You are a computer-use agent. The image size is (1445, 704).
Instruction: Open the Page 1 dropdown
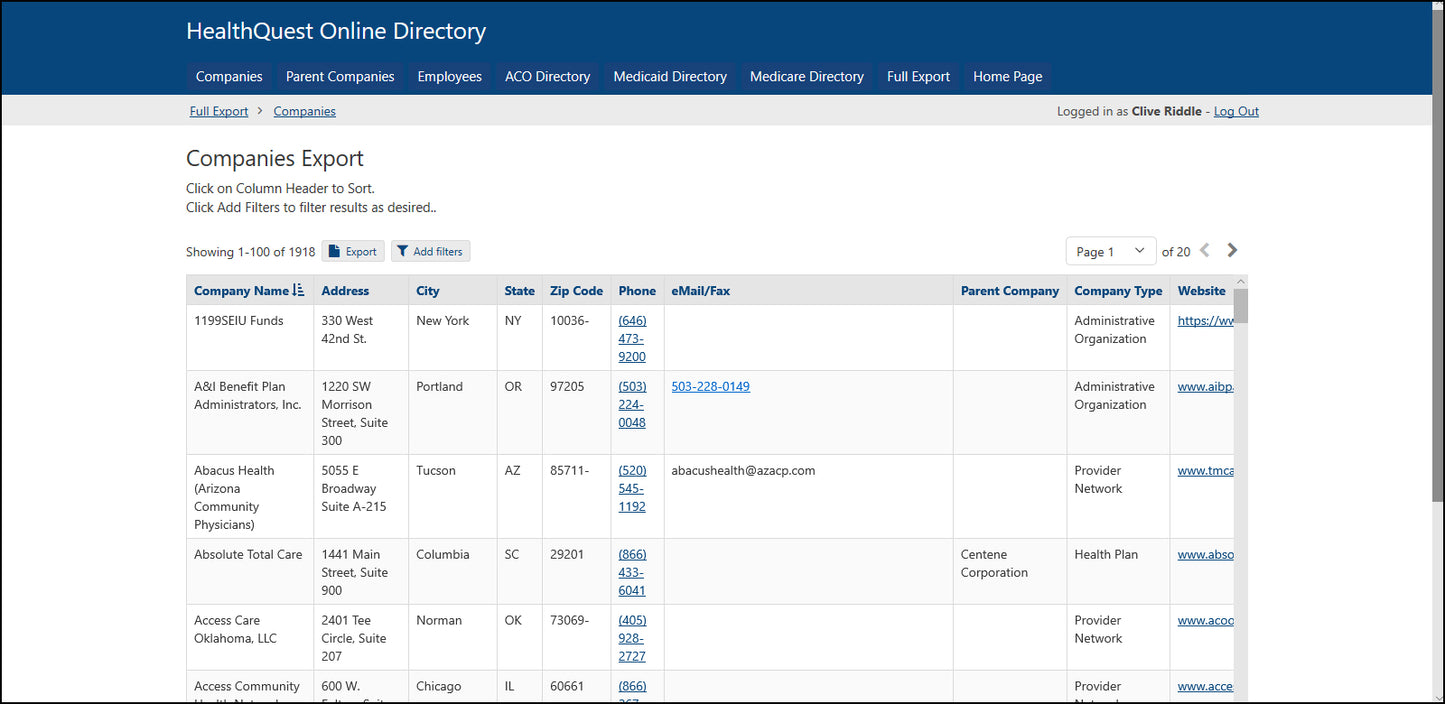tap(1110, 252)
